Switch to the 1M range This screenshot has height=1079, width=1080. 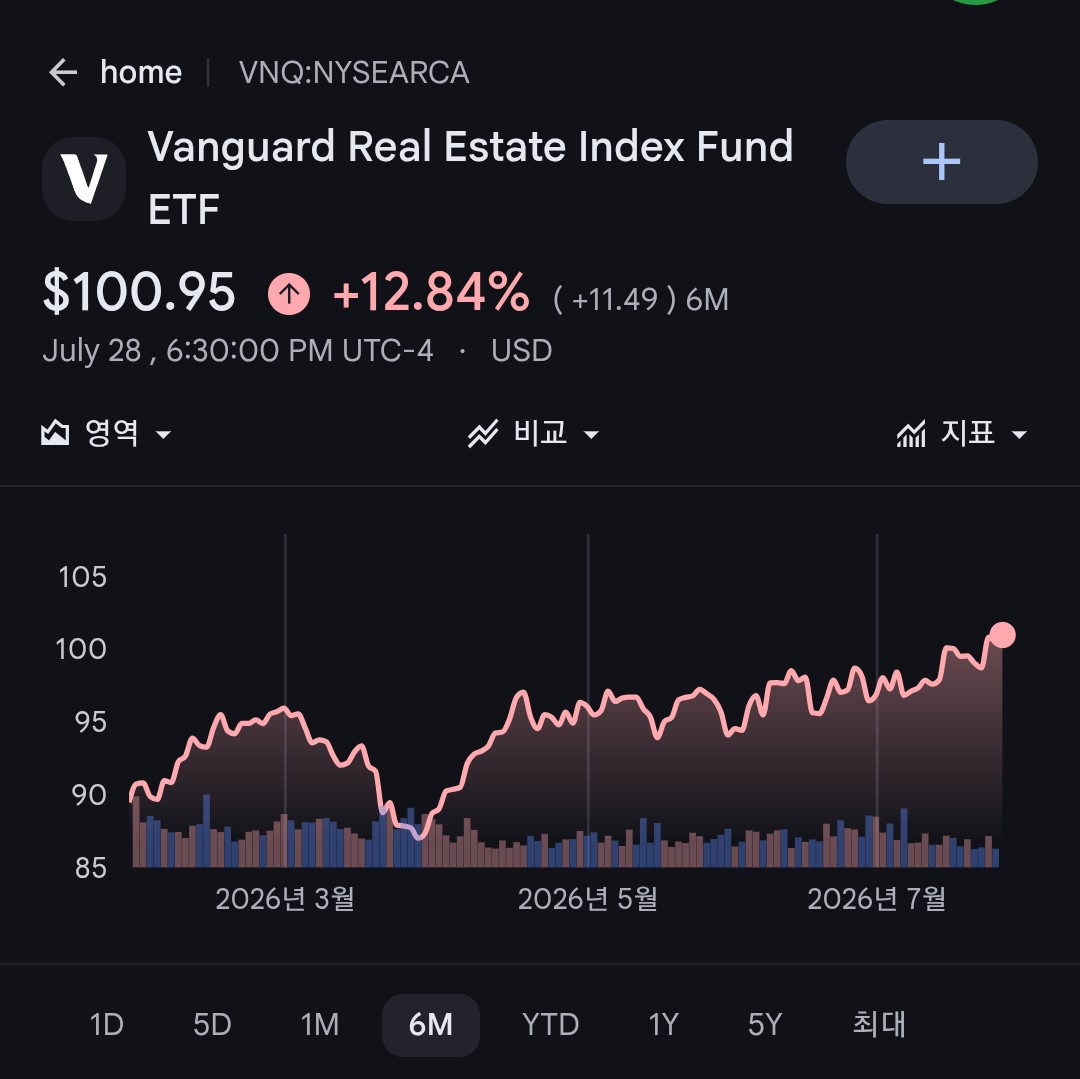pos(320,1025)
